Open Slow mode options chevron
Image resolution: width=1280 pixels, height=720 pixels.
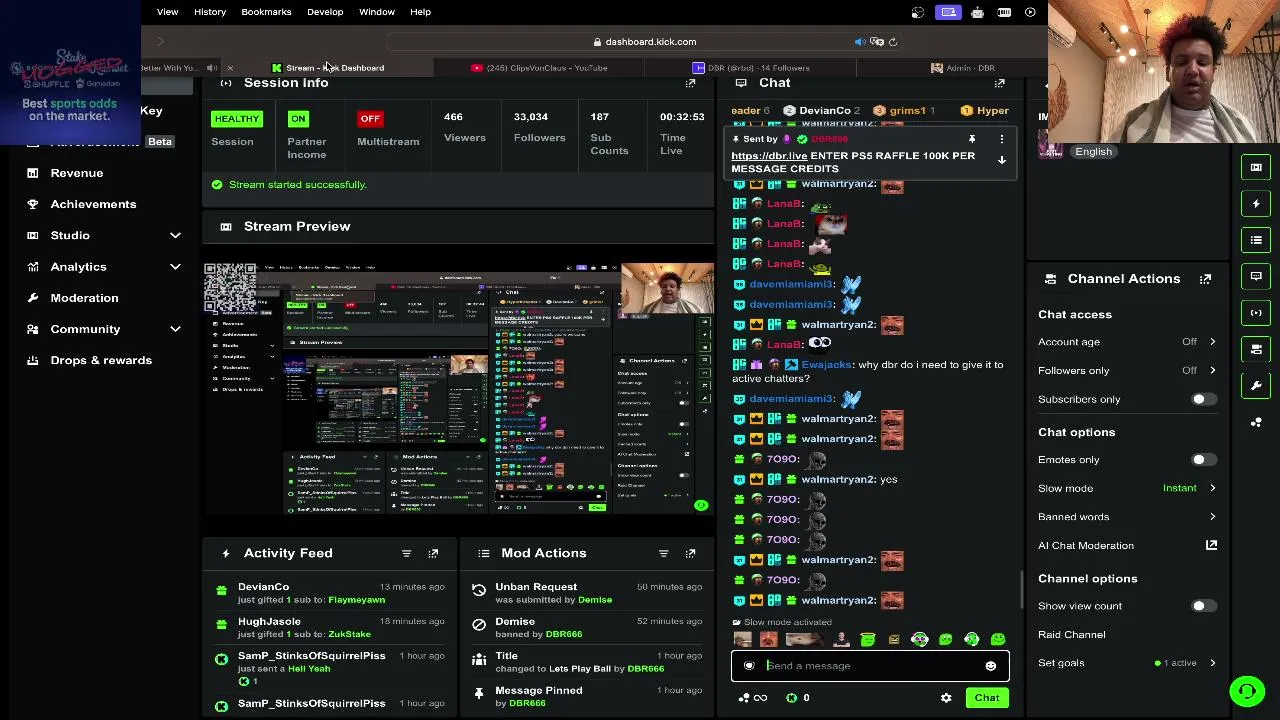(1212, 488)
